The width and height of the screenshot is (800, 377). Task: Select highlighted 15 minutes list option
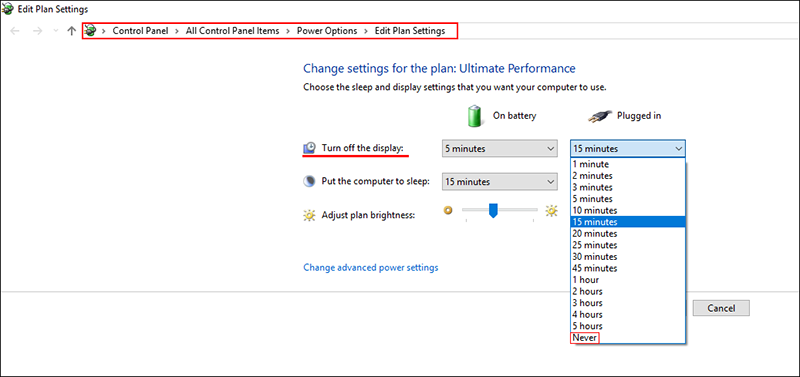628,222
